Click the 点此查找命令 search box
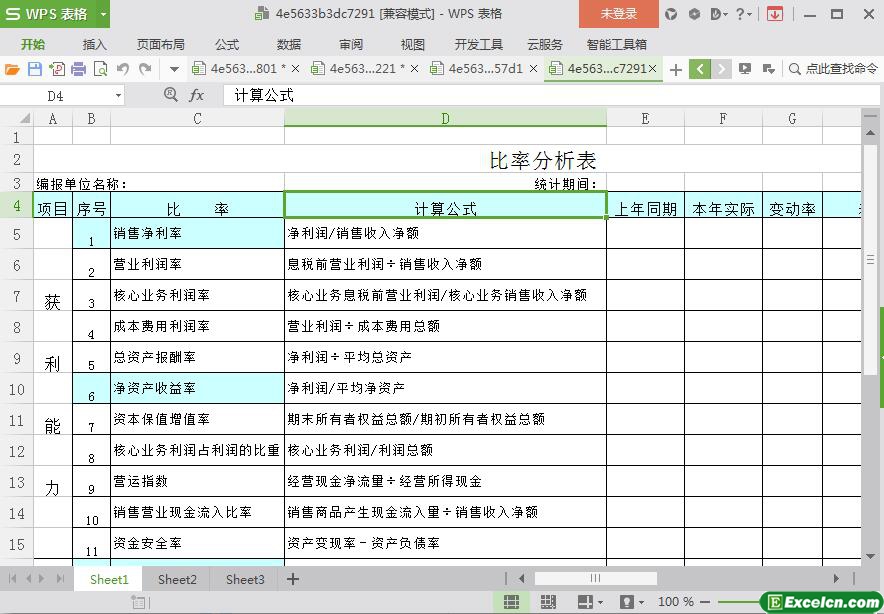Viewport: 884px width, 614px height. coord(834,69)
